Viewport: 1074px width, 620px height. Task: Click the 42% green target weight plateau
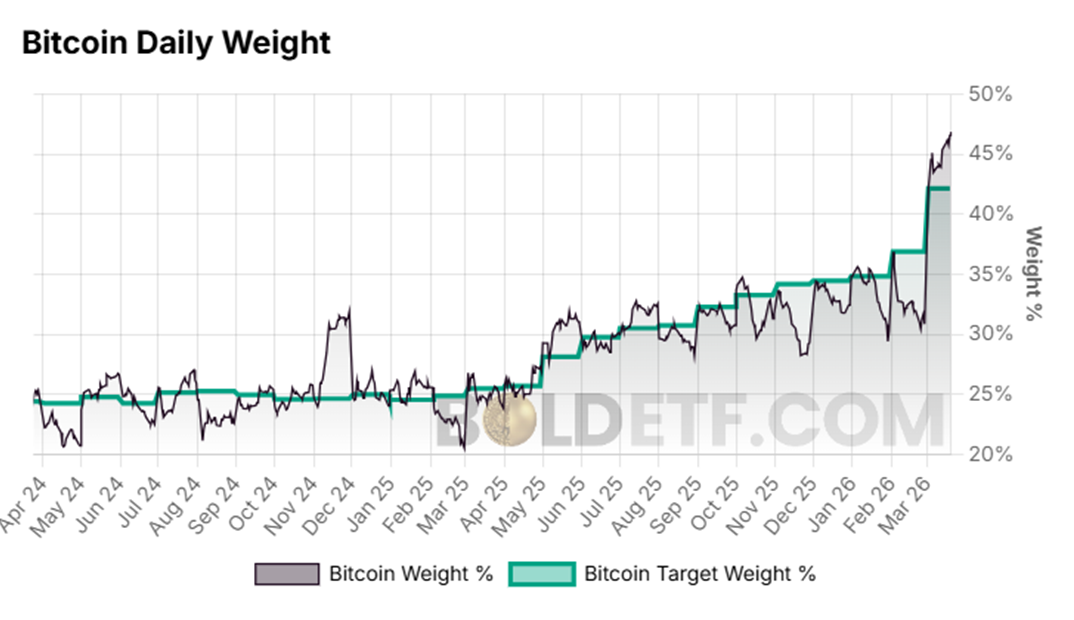point(939,188)
